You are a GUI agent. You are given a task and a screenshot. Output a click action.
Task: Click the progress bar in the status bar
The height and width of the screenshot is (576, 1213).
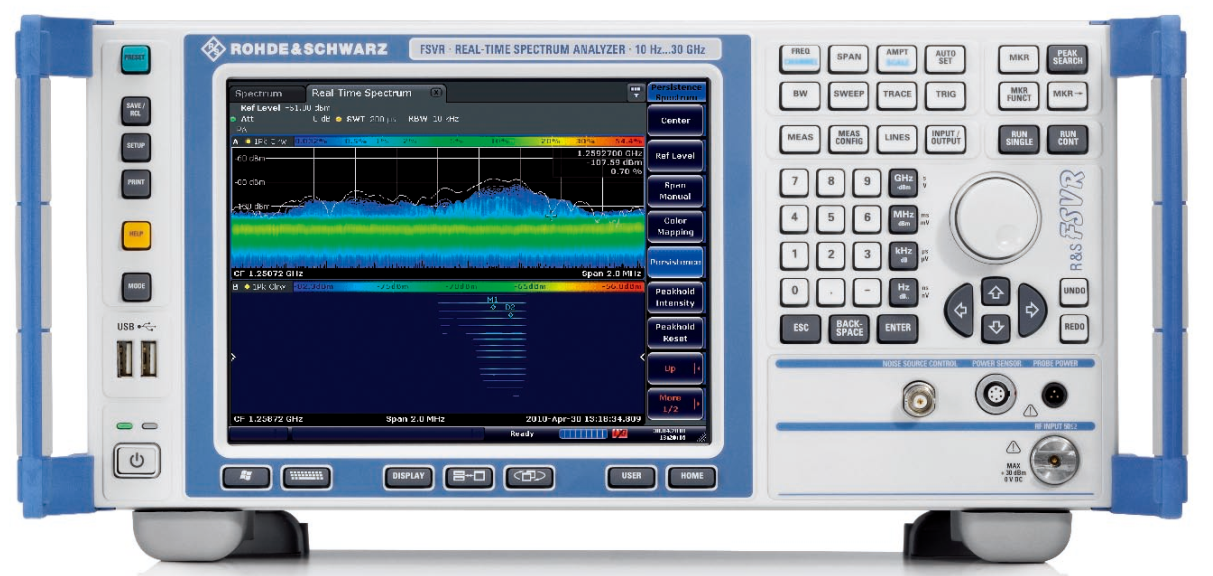tap(583, 434)
